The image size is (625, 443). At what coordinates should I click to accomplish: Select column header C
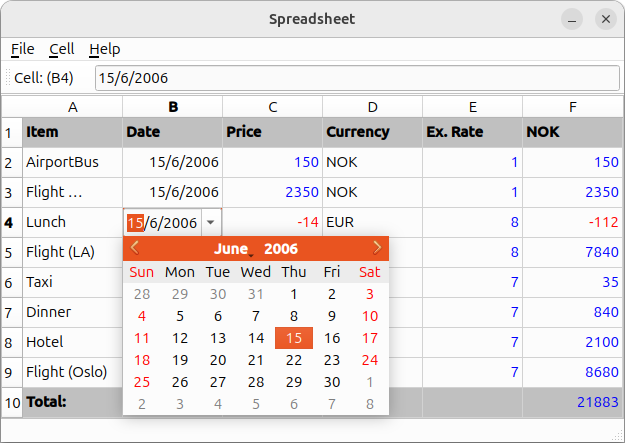272,107
